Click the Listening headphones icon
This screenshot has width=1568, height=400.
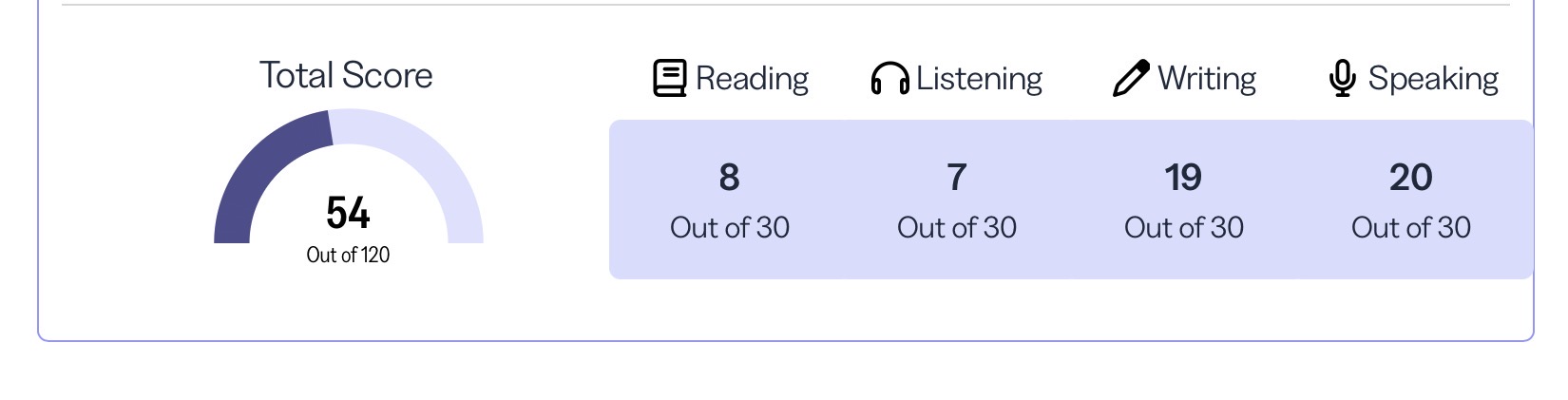(x=889, y=79)
